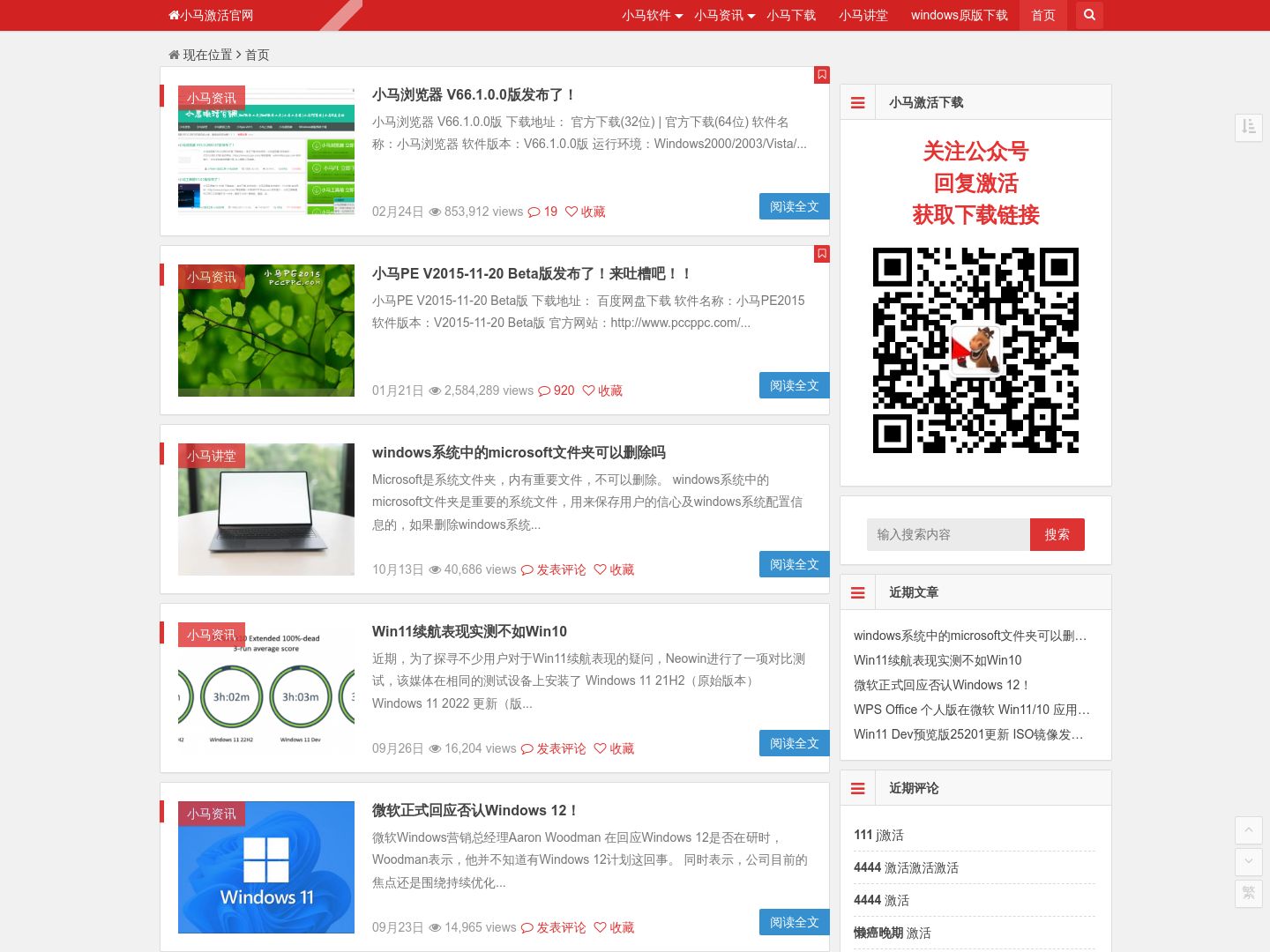Click the 首页 breadcrumb link

(258, 55)
